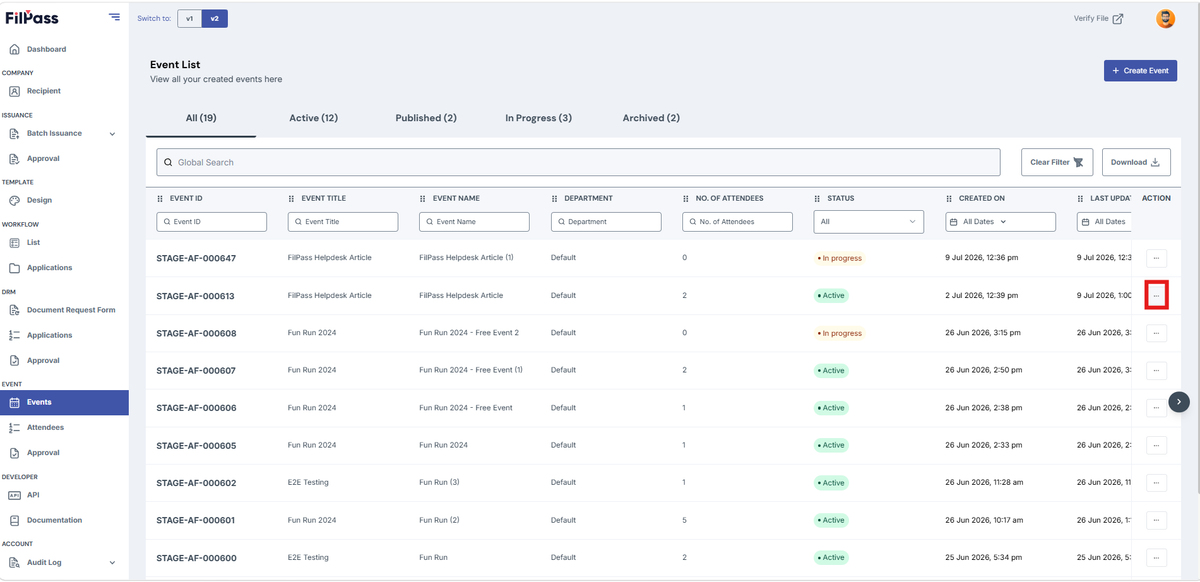The image size is (1200, 582).
Task: Click the Global Search input field
Action: (578, 162)
